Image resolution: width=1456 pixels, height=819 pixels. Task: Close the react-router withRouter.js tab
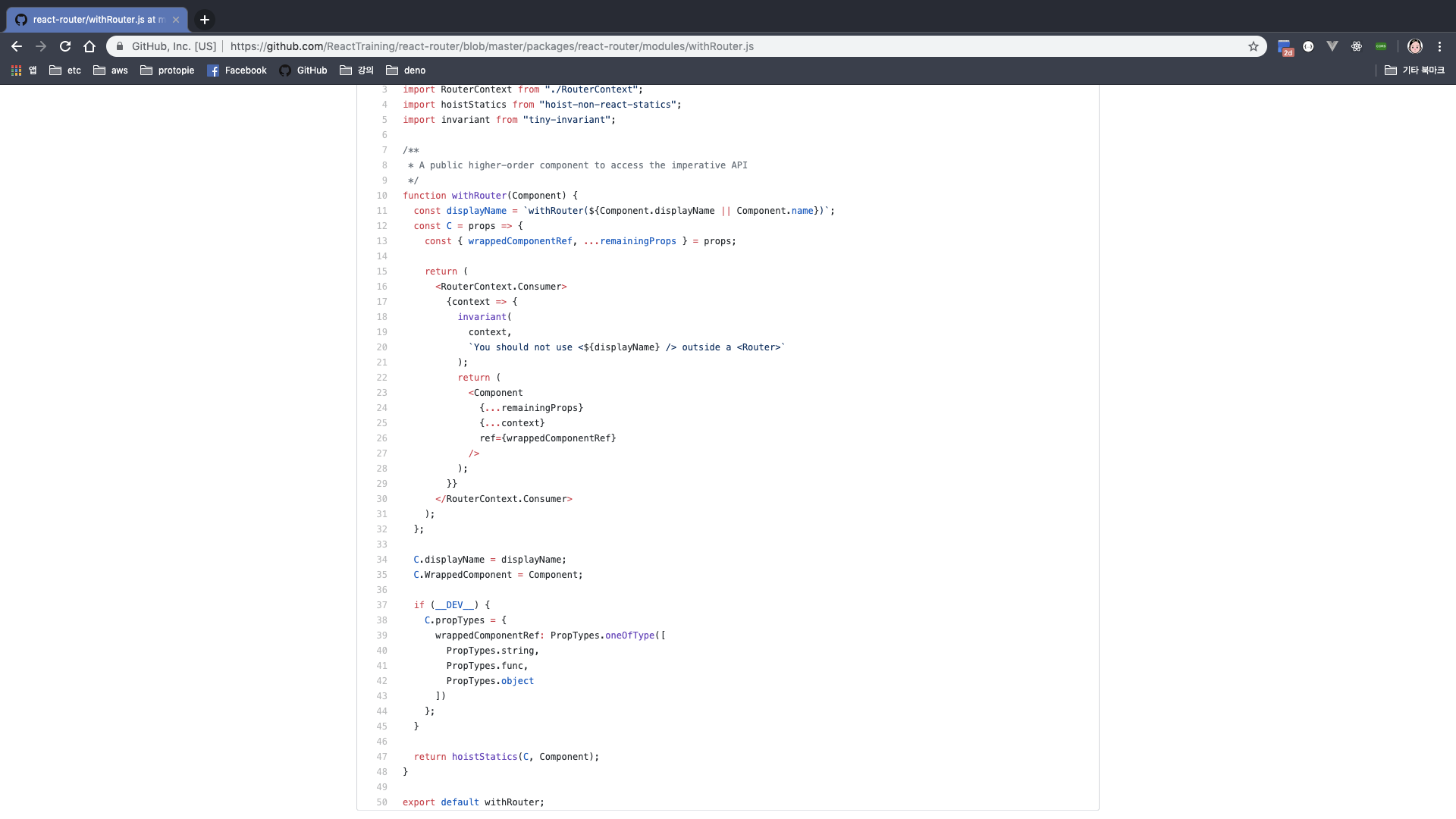pyautogui.click(x=176, y=20)
